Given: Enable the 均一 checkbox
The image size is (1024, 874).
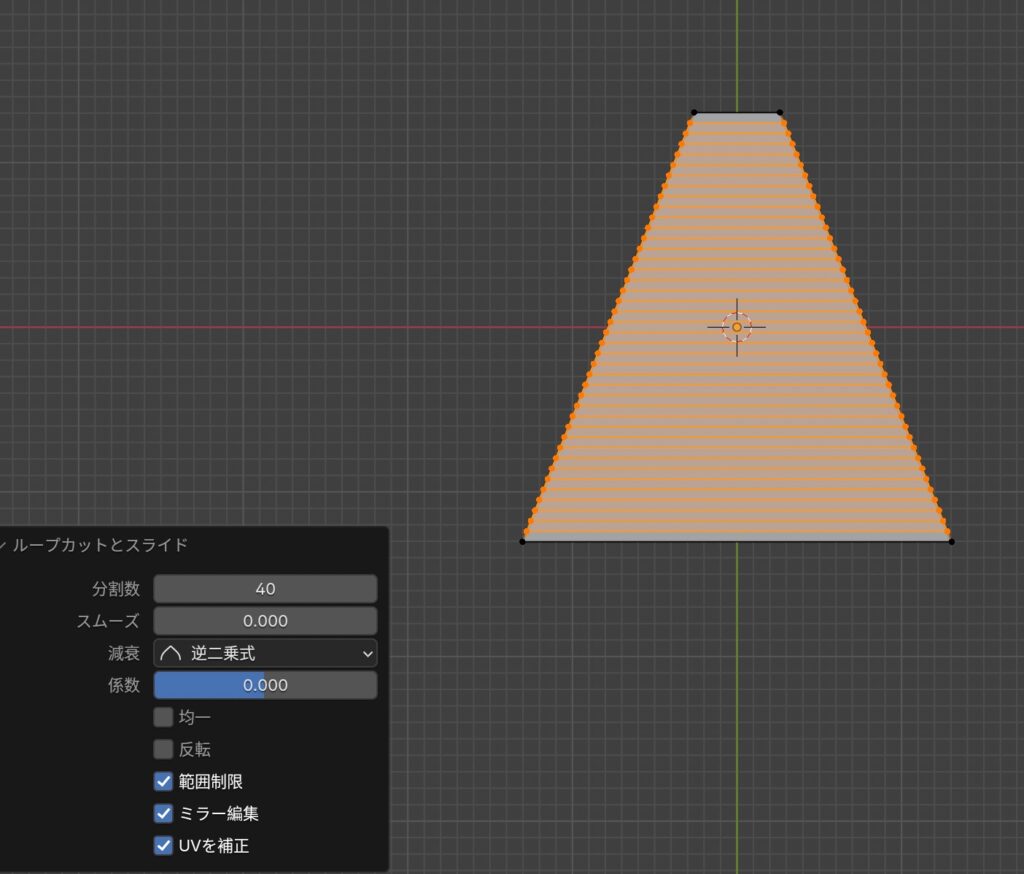Looking at the screenshot, I should click(163, 717).
